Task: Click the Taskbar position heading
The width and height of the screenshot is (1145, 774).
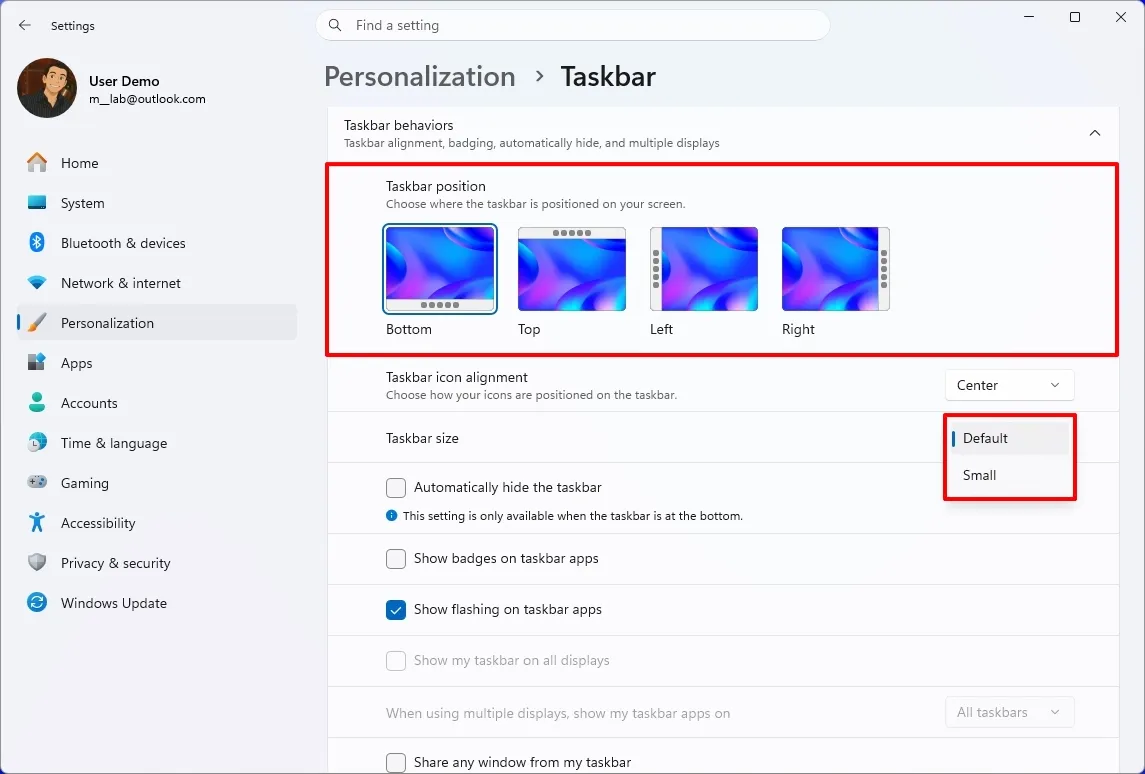Action: [x=436, y=186]
